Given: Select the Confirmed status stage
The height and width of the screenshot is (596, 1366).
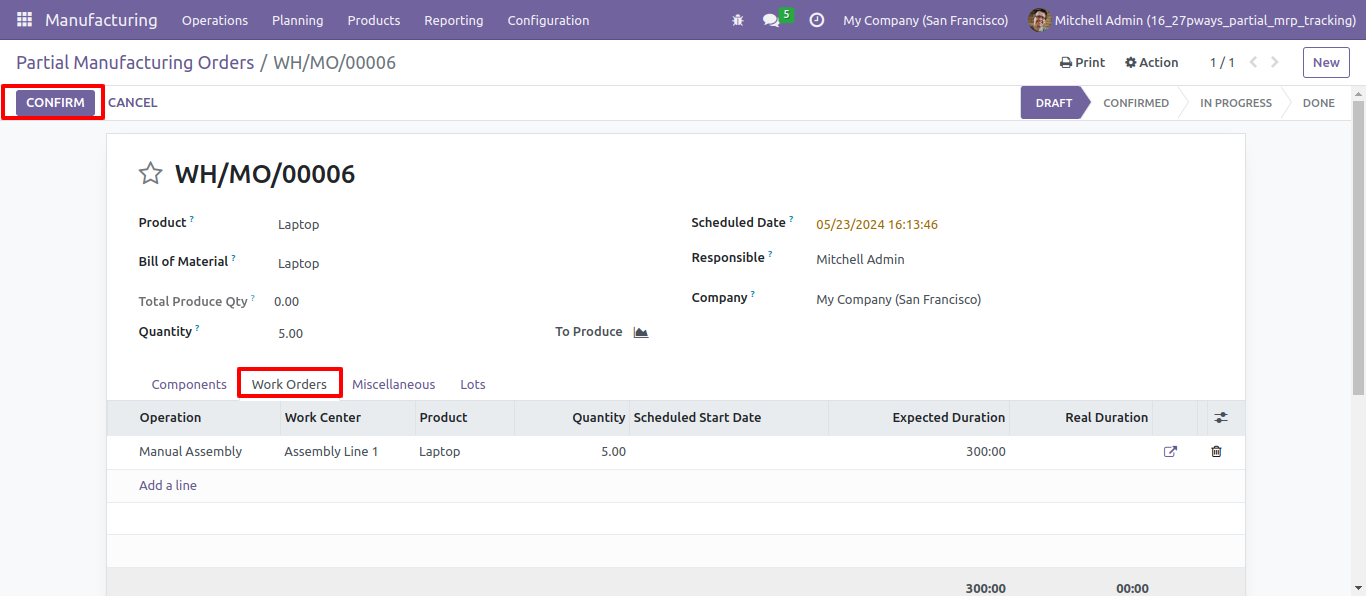Looking at the screenshot, I should pyautogui.click(x=1136, y=103).
